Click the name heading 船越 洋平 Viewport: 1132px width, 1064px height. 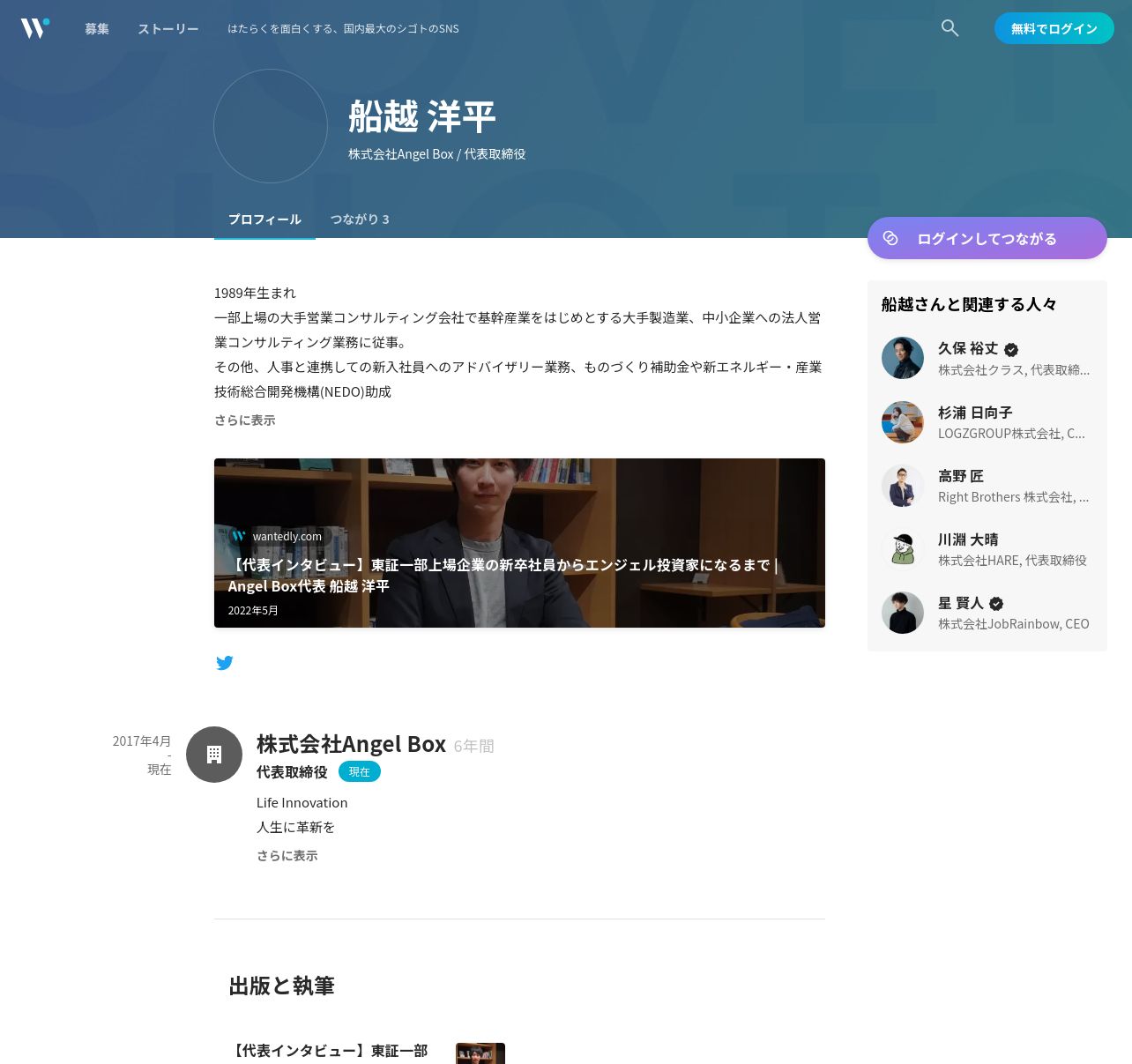click(x=422, y=116)
